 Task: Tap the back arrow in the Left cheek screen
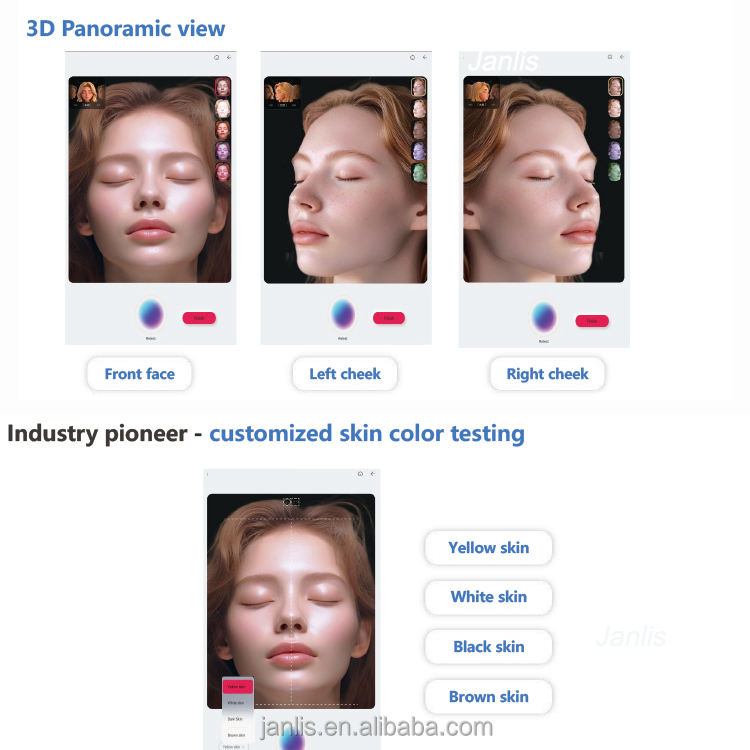425,57
